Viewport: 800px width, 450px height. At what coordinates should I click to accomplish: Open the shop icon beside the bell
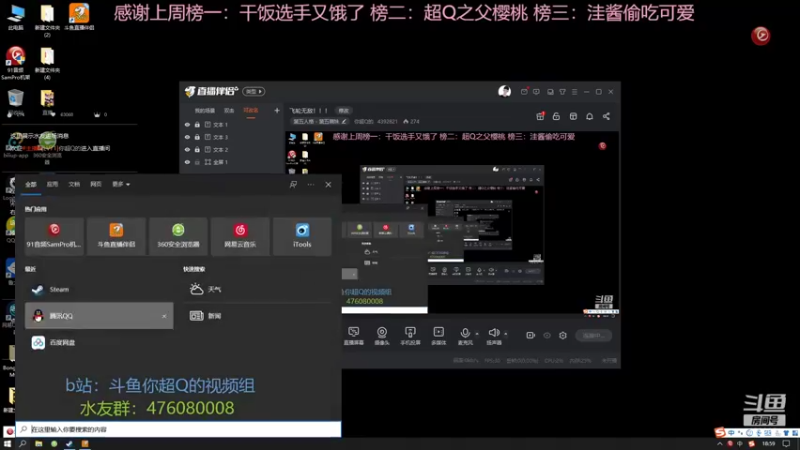click(x=573, y=116)
